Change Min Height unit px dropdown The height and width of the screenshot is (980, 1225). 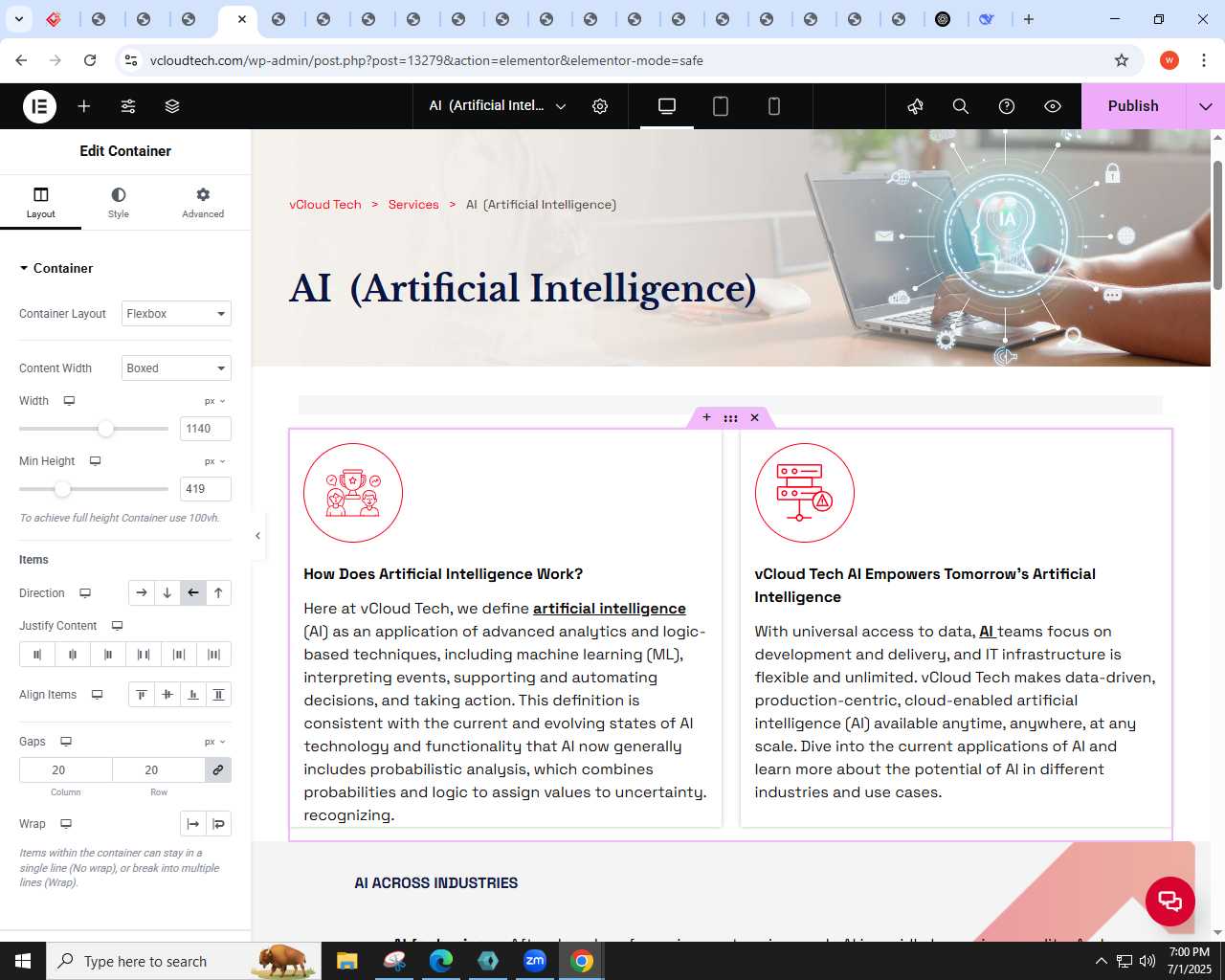(215, 461)
